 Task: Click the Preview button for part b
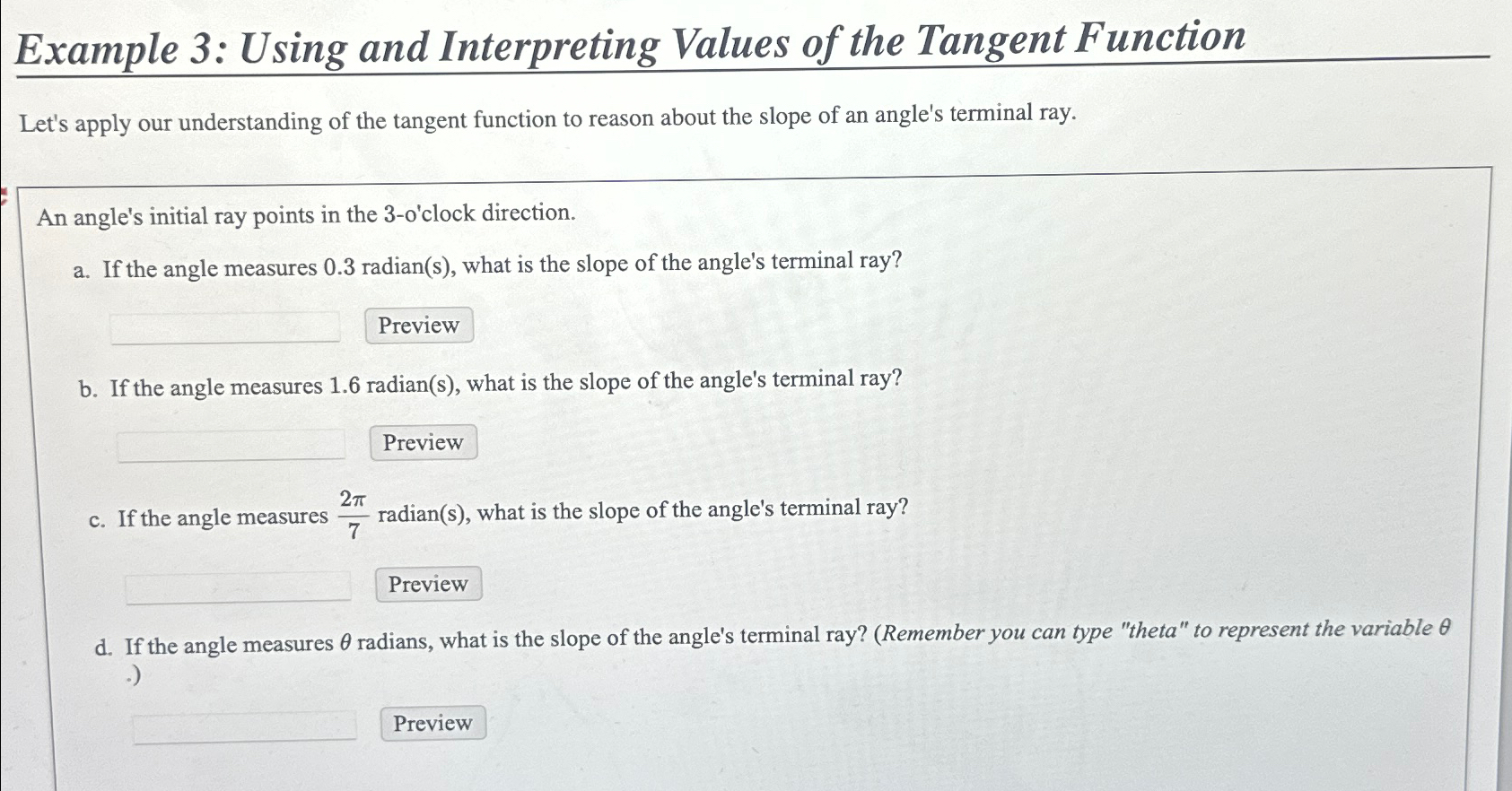pyautogui.click(x=423, y=442)
